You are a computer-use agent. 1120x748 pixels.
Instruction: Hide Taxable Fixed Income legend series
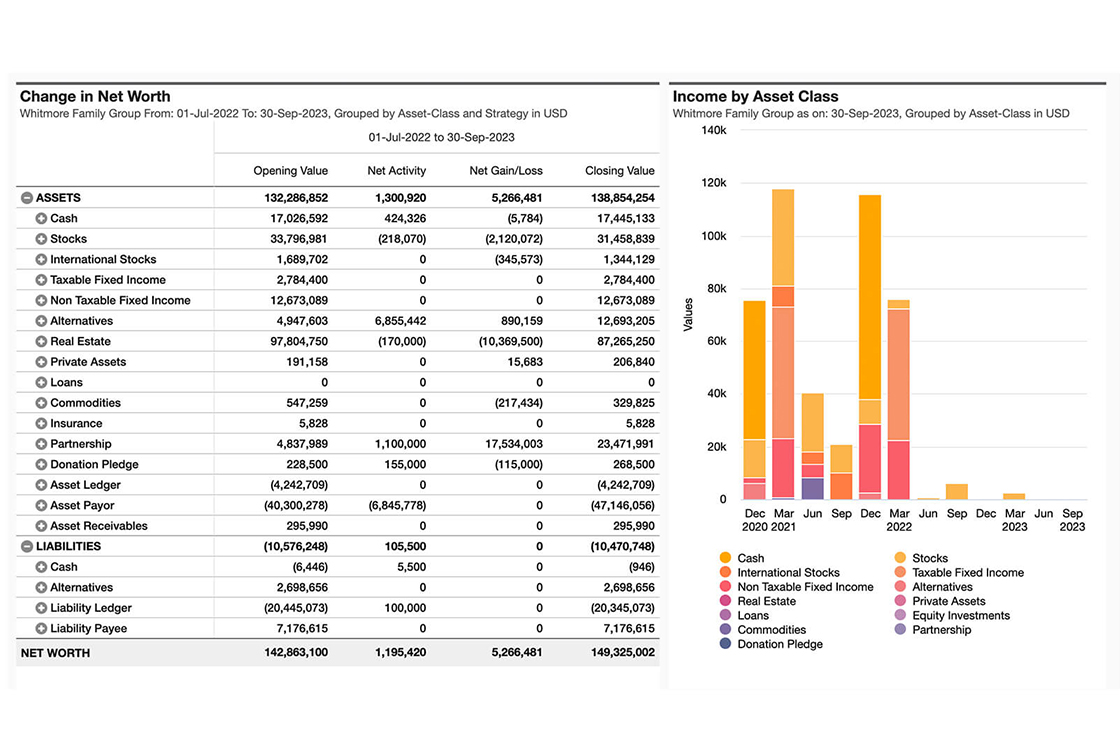coord(967,573)
